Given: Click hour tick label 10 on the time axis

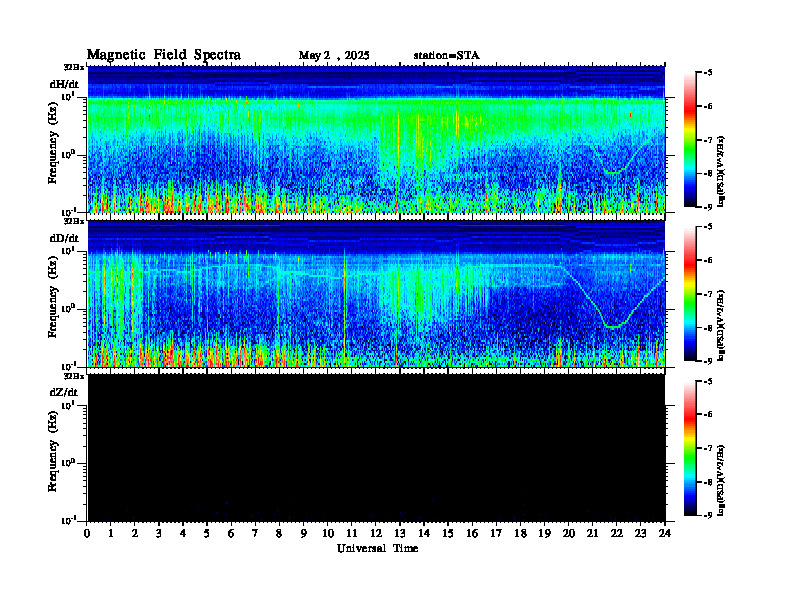Looking at the screenshot, I should tap(328, 534).
